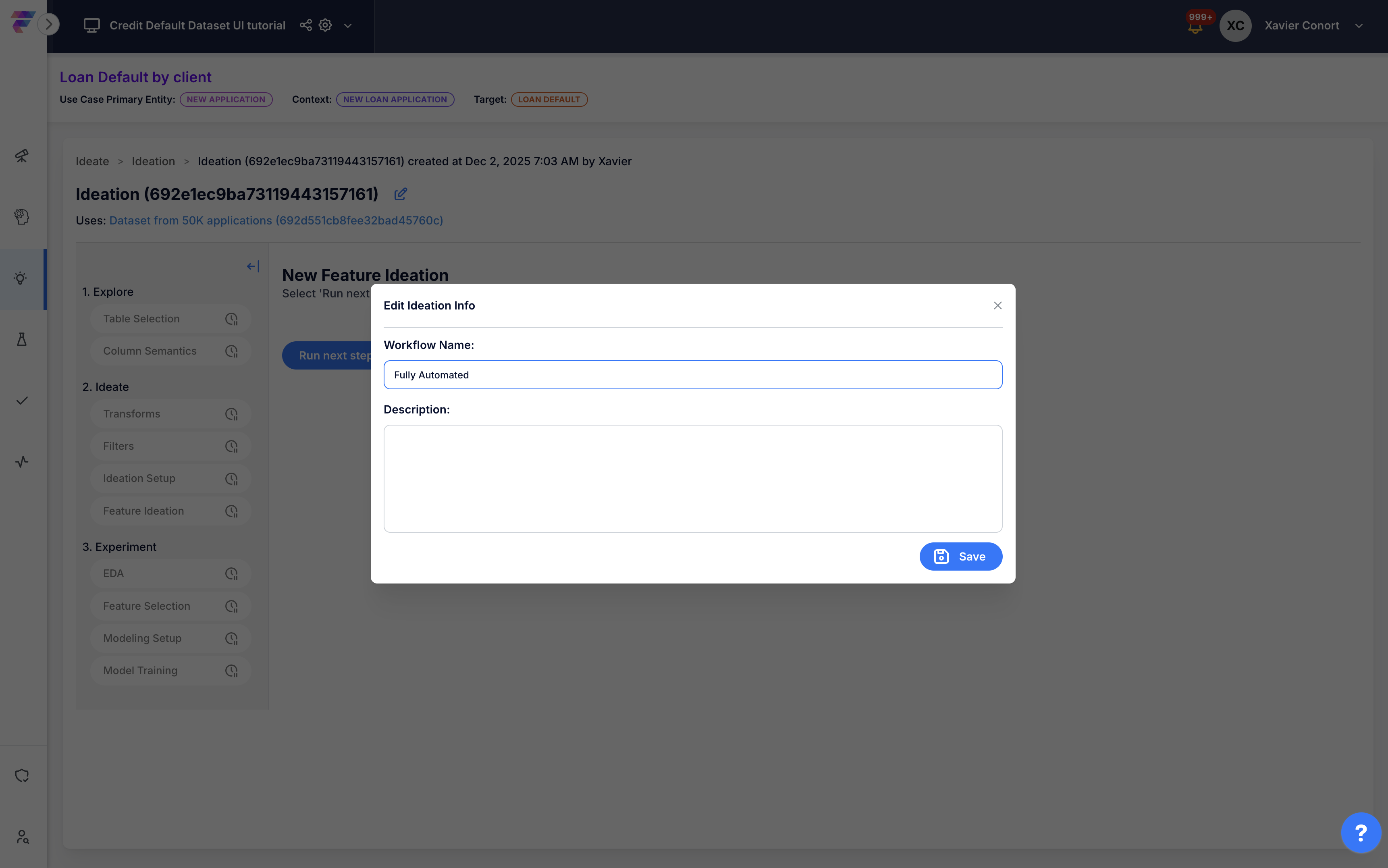Expand the Xavier Conort user menu
Image resolution: width=1388 pixels, height=868 pixels.
pos(1358,26)
